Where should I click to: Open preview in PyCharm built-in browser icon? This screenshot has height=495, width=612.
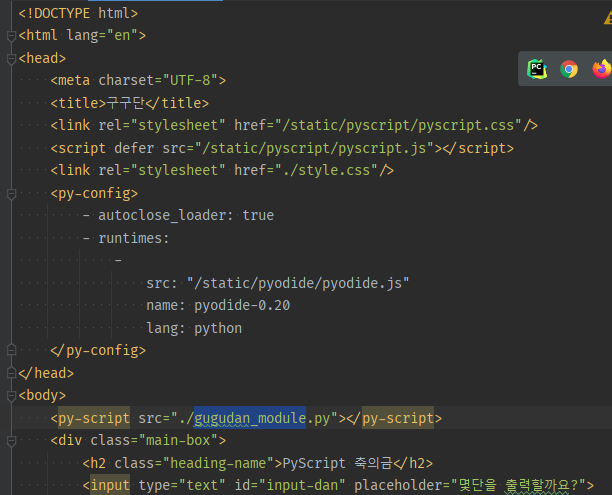(537, 69)
